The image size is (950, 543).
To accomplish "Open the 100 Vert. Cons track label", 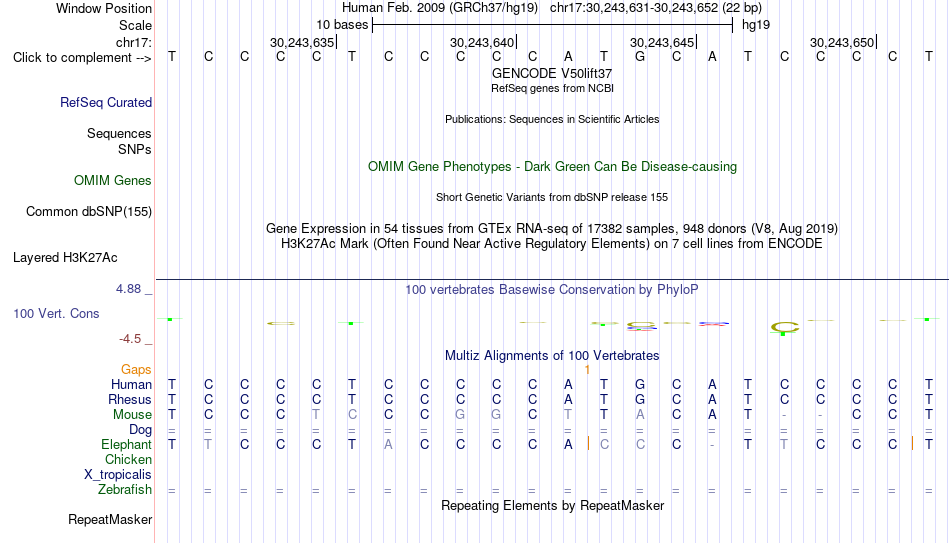I will click(x=56, y=313).
